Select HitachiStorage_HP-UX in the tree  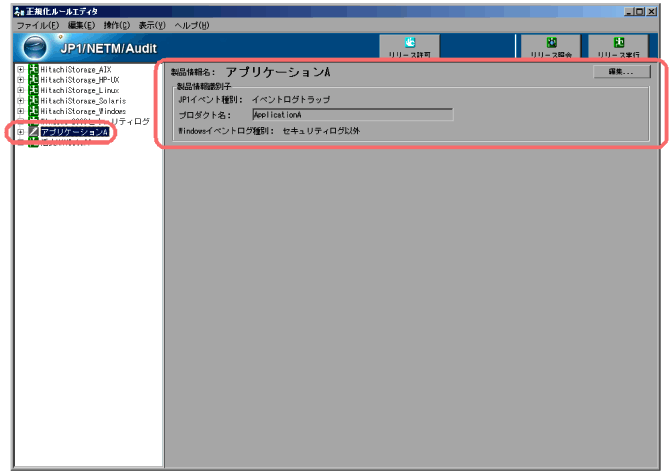click(x=80, y=80)
